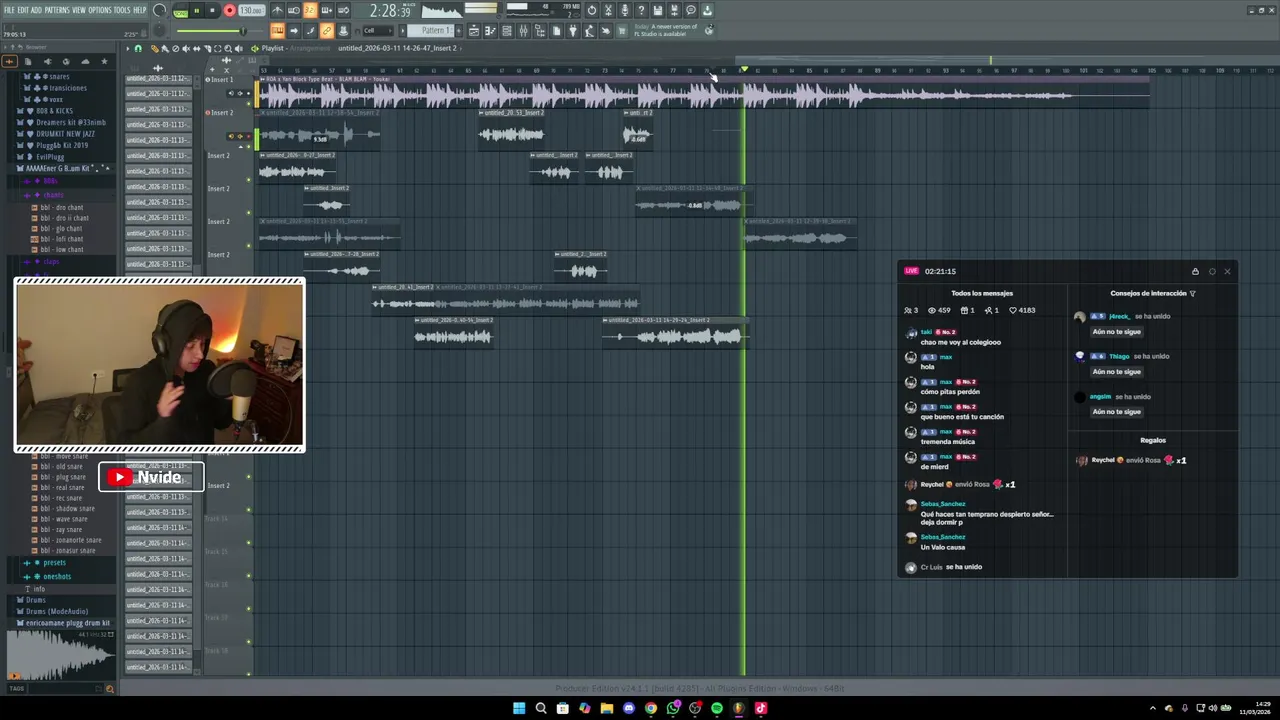This screenshot has width=1280, height=720.
Task: Click the Windows Start button
Action: [x=519, y=708]
